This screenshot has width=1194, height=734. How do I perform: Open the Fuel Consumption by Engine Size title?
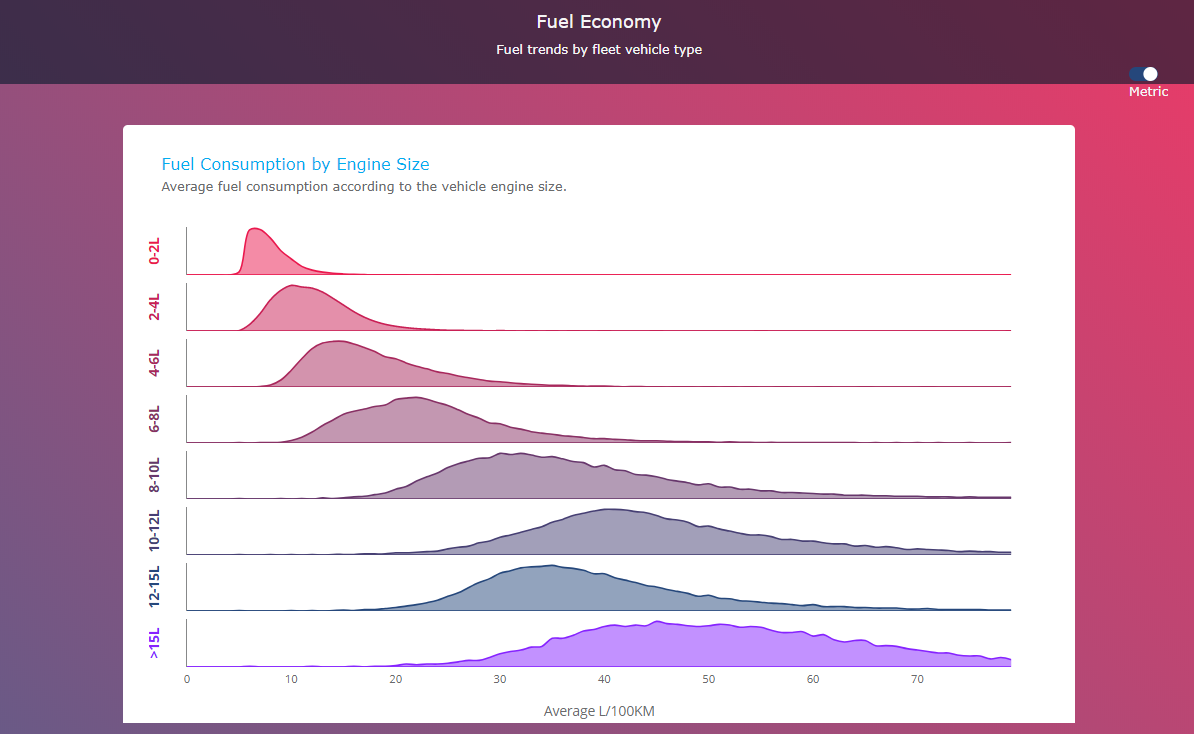point(295,164)
